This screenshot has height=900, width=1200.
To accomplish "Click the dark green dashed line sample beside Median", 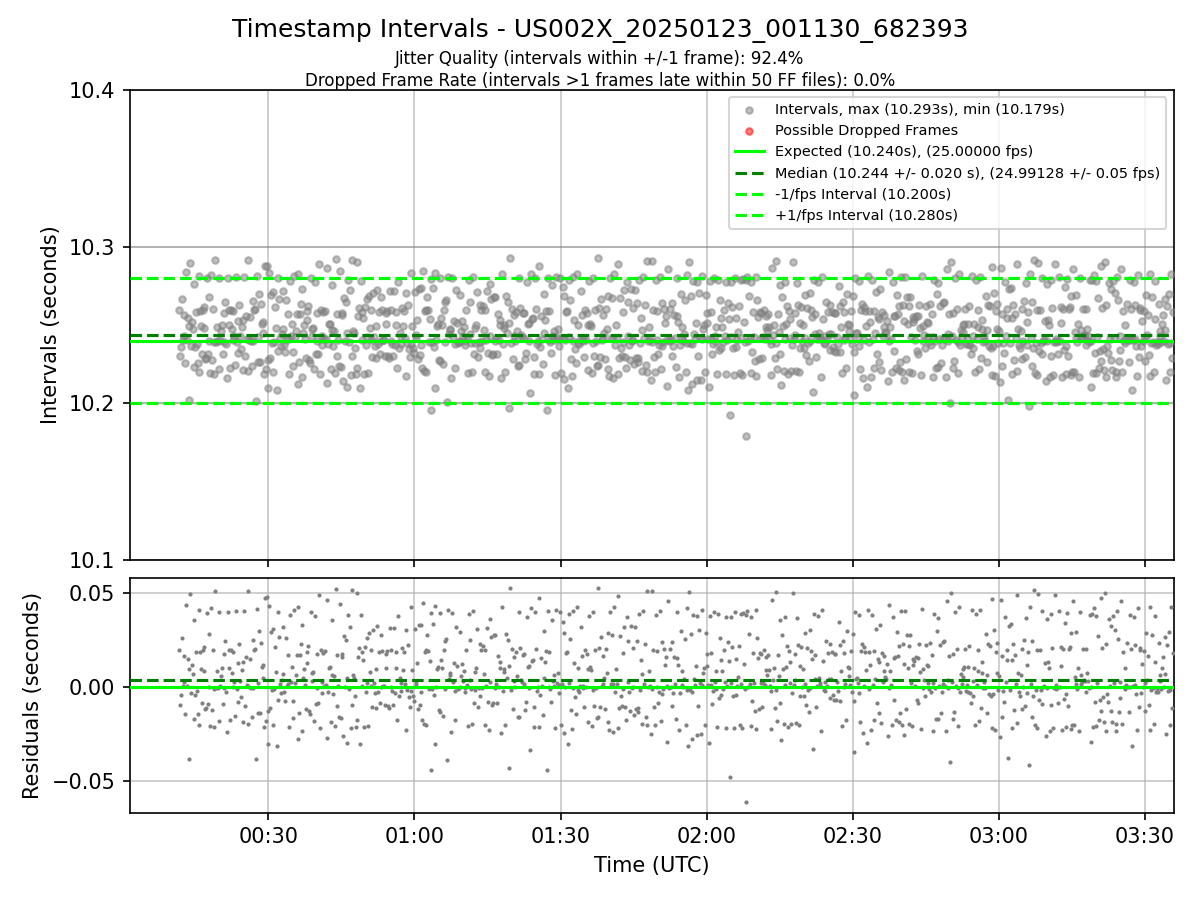I will [750, 173].
